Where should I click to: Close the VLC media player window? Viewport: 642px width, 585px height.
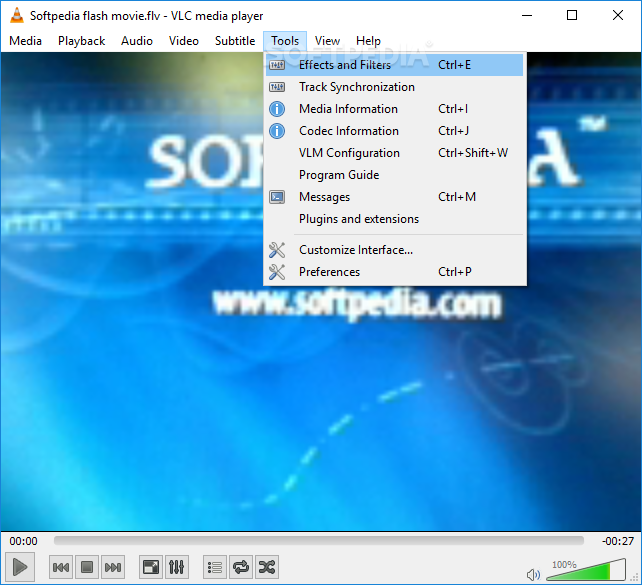point(618,16)
